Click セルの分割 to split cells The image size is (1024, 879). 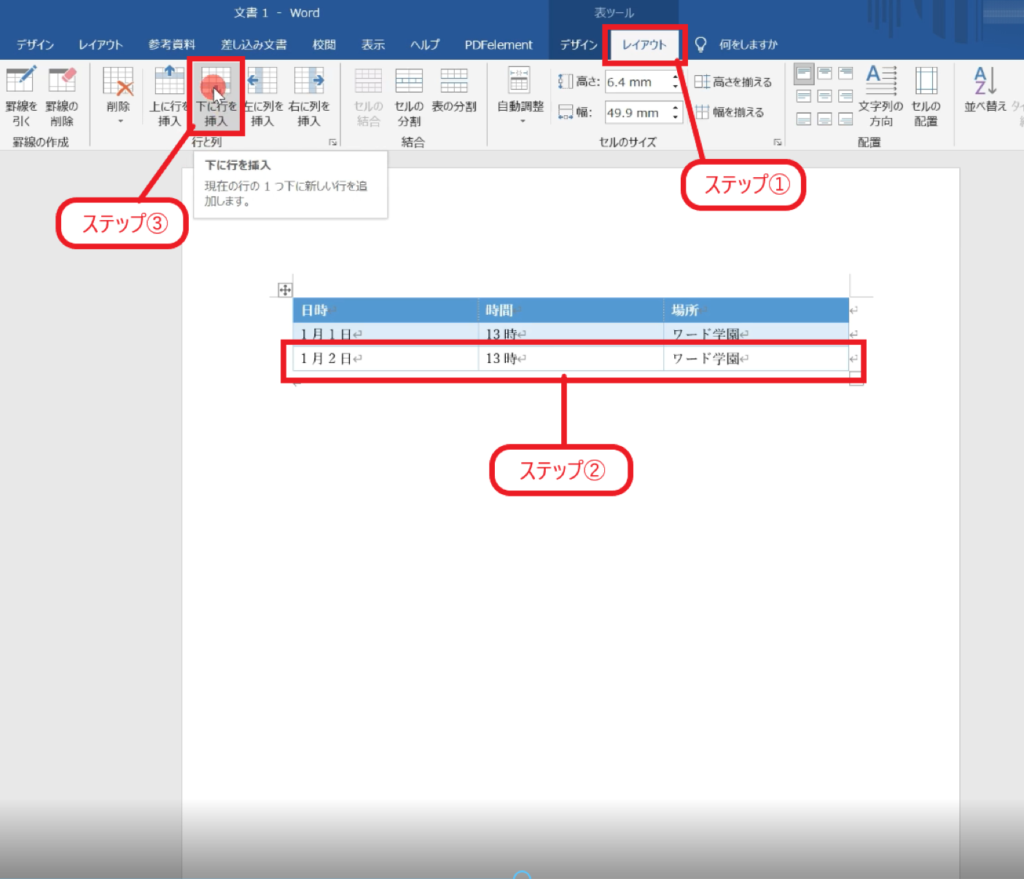click(x=409, y=96)
